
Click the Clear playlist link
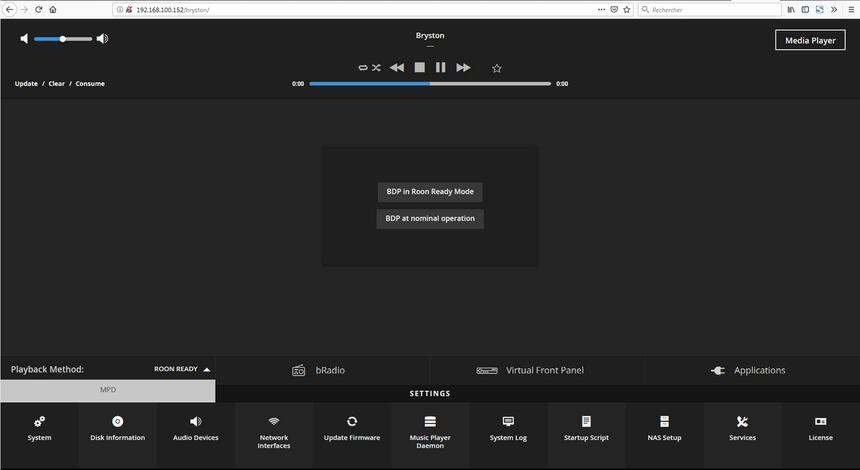coord(56,84)
